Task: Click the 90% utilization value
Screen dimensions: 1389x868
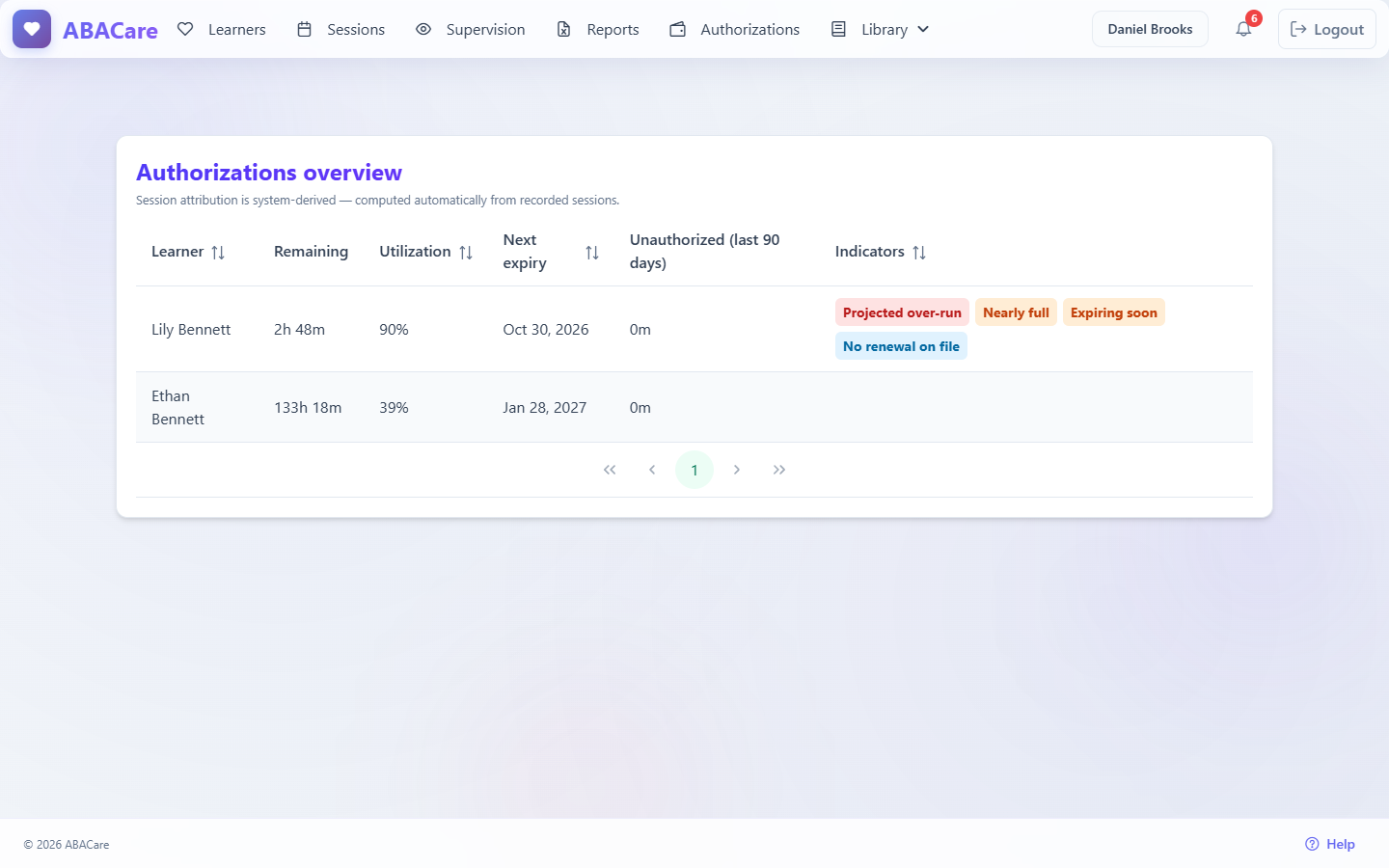Action: pyautogui.click(x=394, y=329)
